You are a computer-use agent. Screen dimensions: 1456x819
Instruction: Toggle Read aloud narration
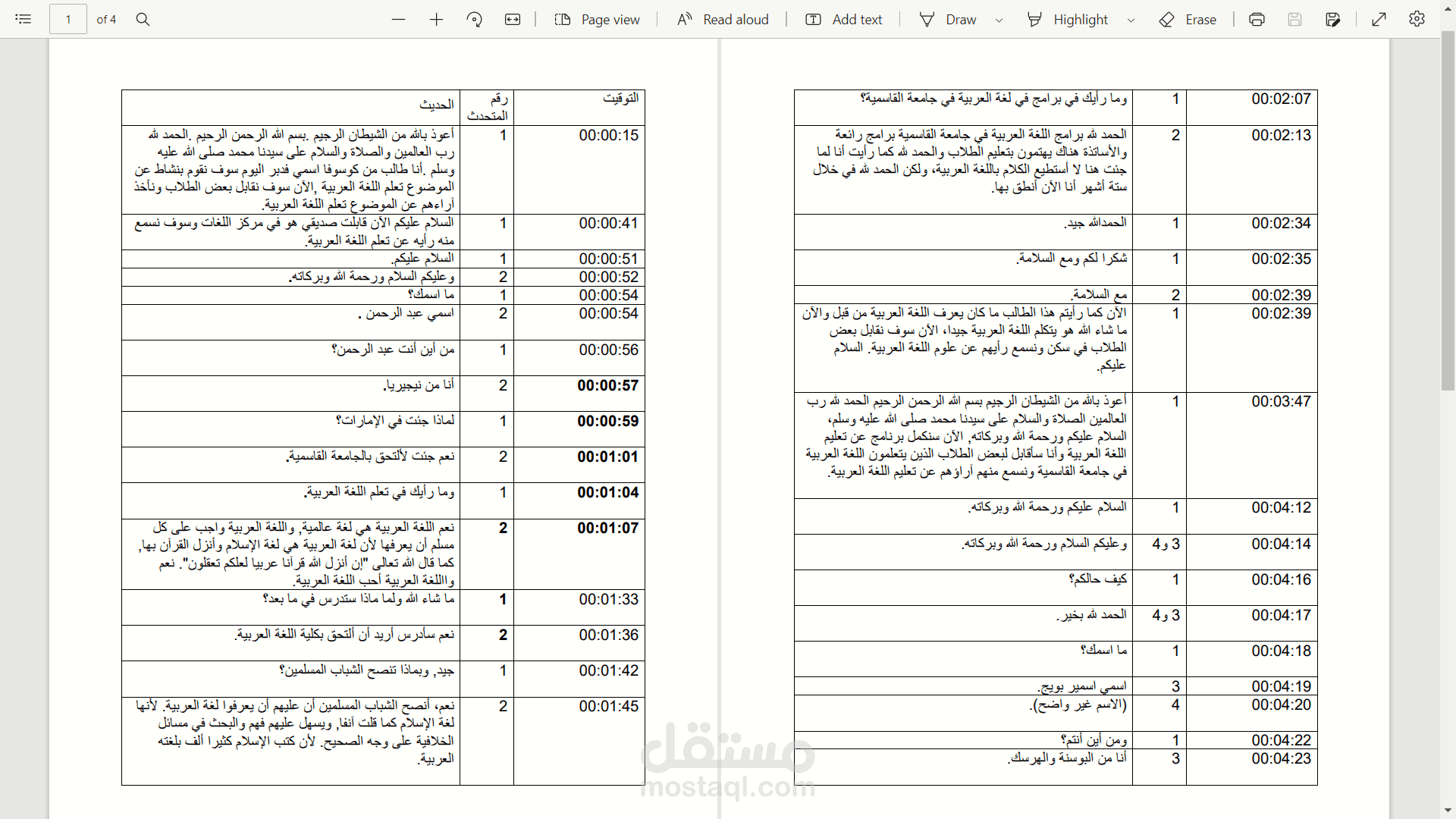(723, 19)
